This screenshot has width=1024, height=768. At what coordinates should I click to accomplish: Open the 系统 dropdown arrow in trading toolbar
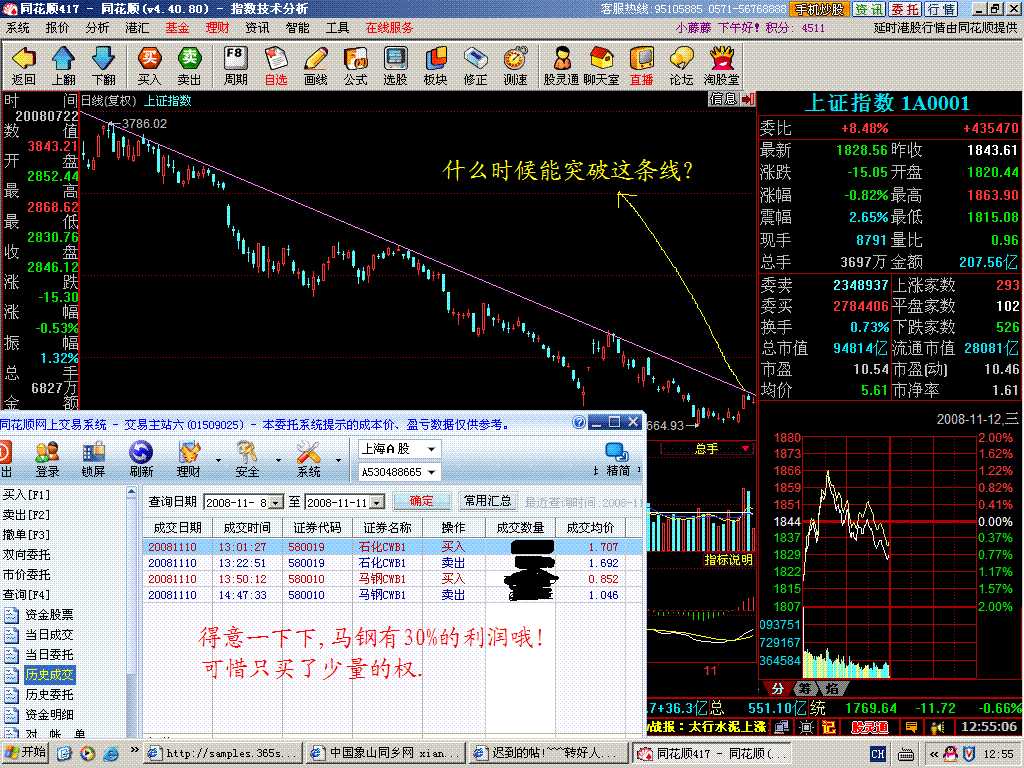(x=338, y=460)
